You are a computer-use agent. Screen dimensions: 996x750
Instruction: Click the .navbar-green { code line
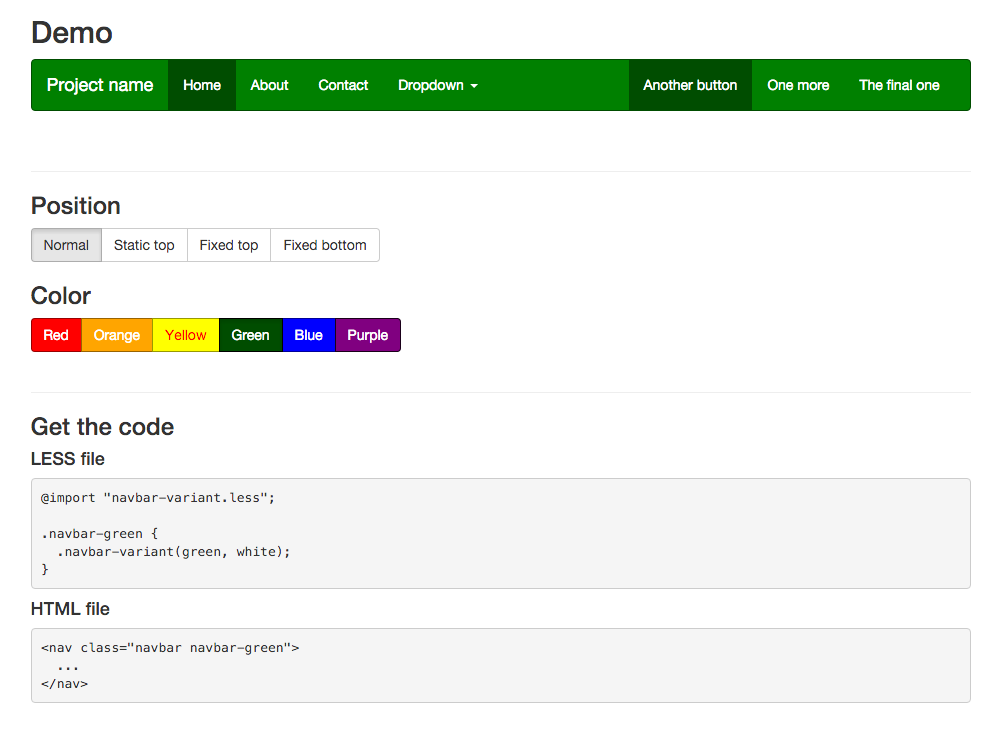click(x=100, y=534)
